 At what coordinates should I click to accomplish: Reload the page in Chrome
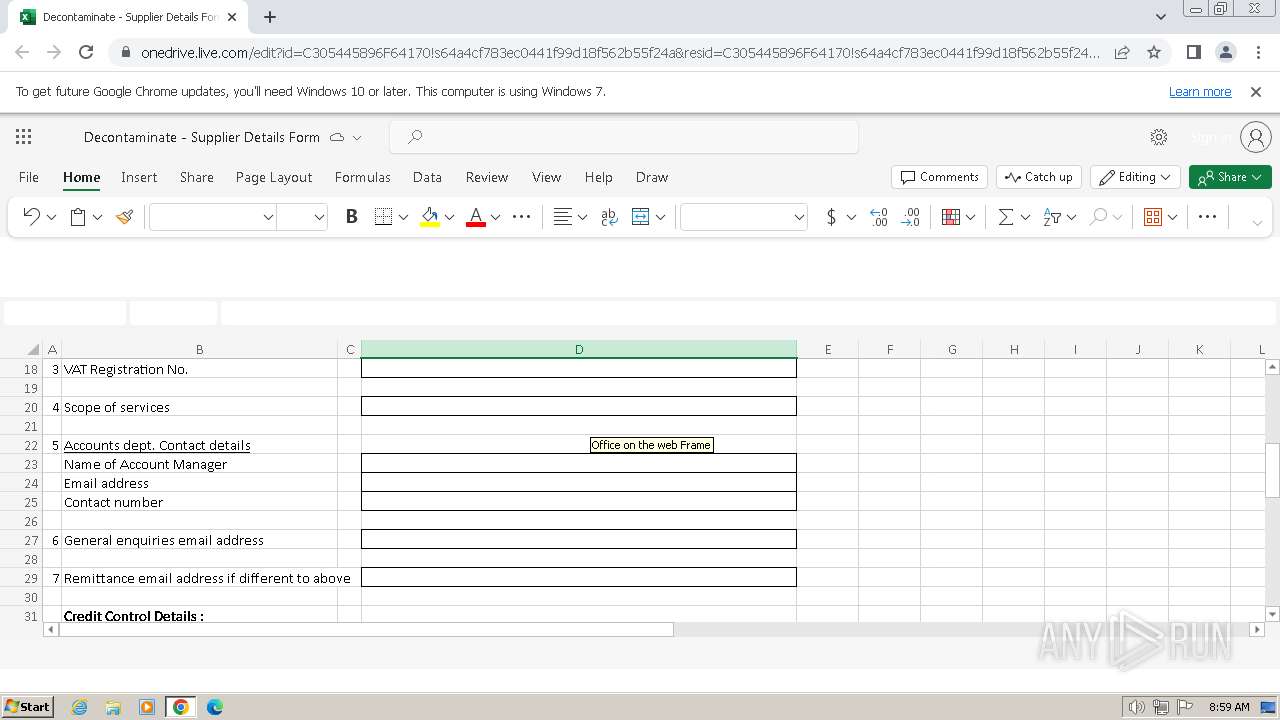click(x=86, y=53)
